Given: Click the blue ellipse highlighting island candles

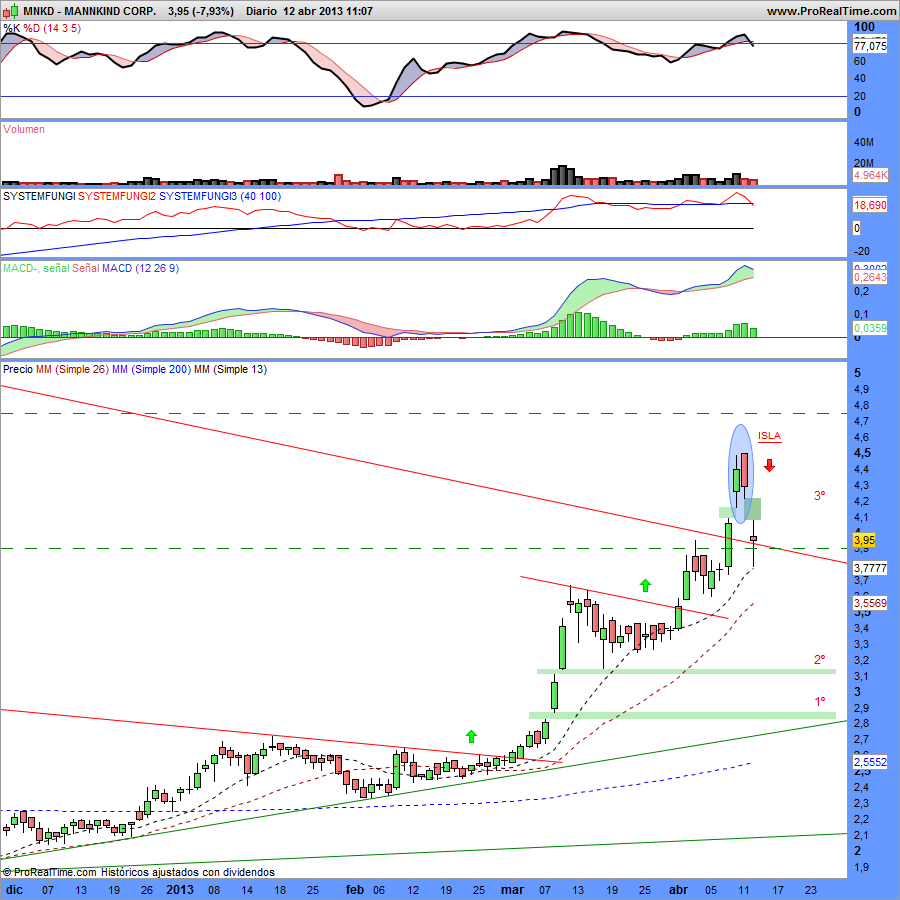Looking at the screenshot, I should pos(740,474).
